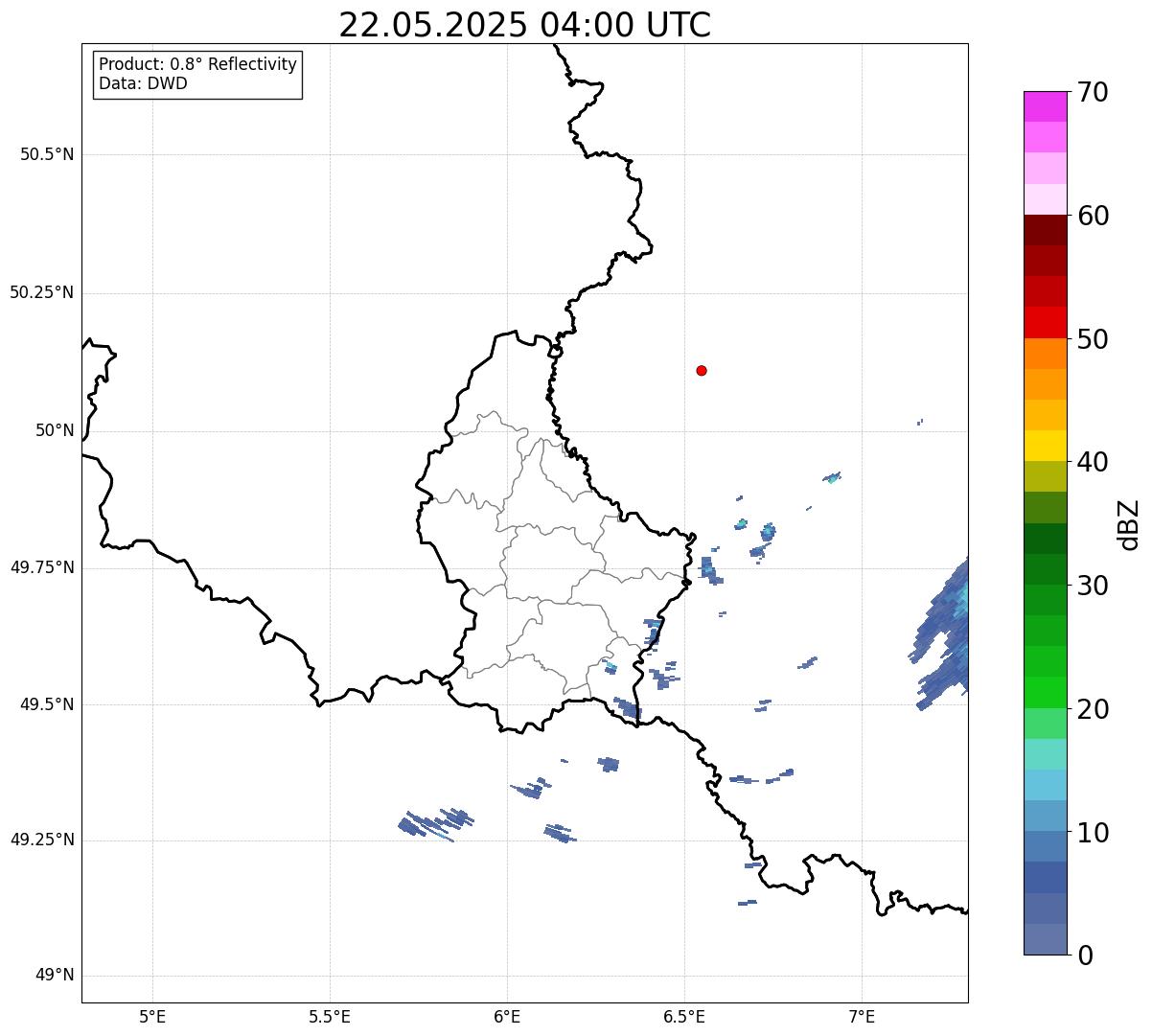Click the colorbar tick label 40
Screen dimensions: 1152x1036
pyautogui.click(x=1093, y=462)
